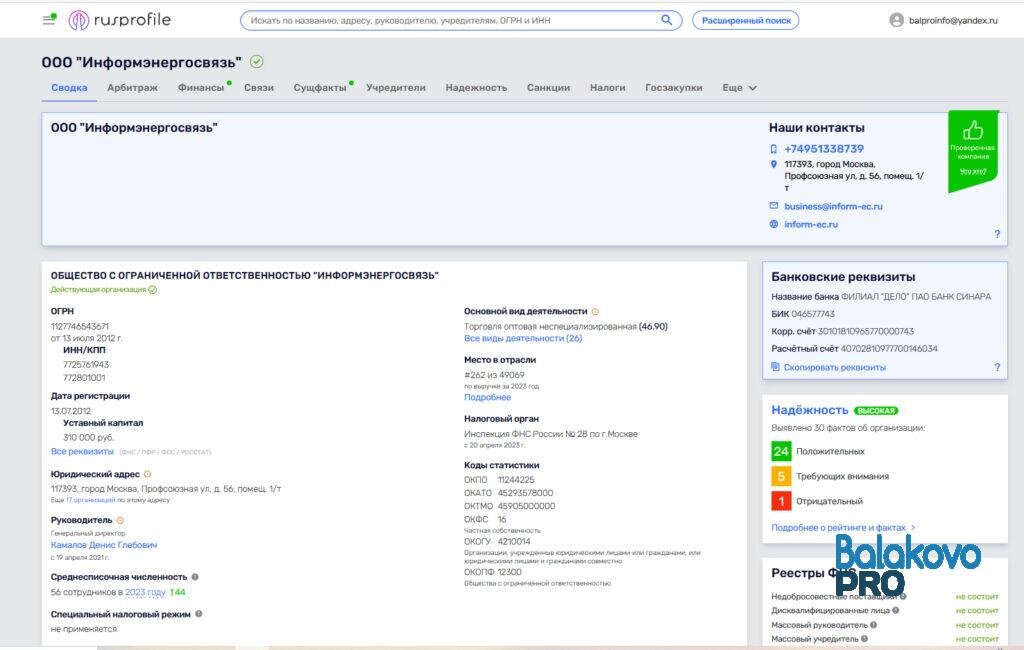Click info icon next to Дисквалифицированные лица
Image resolution: width=1024 pixels, height=650 pixels.
pyautogui.click(x=895, y=610)
